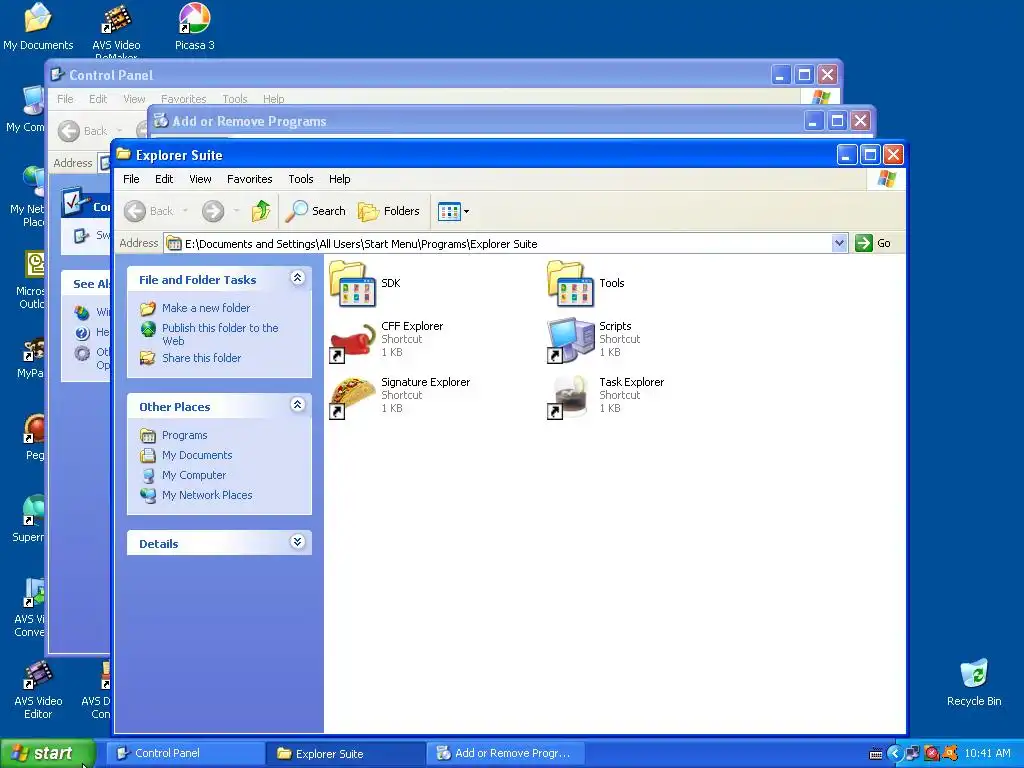Image resolution: width=1024 pixels, height=768 pixels.
Task: Switch to Control Panel taskbar button
Action: click(x=185, y=753)
